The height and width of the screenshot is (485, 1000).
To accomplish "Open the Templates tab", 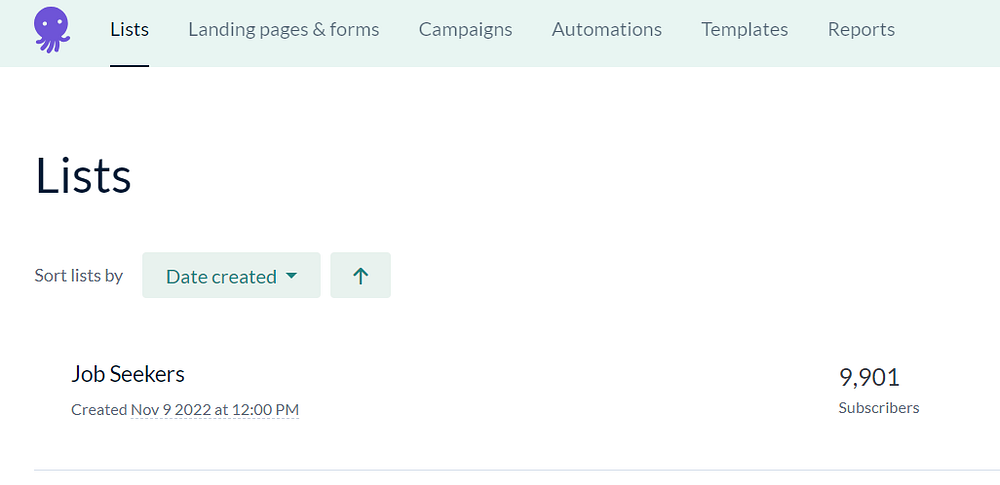I will pos(744,30).
